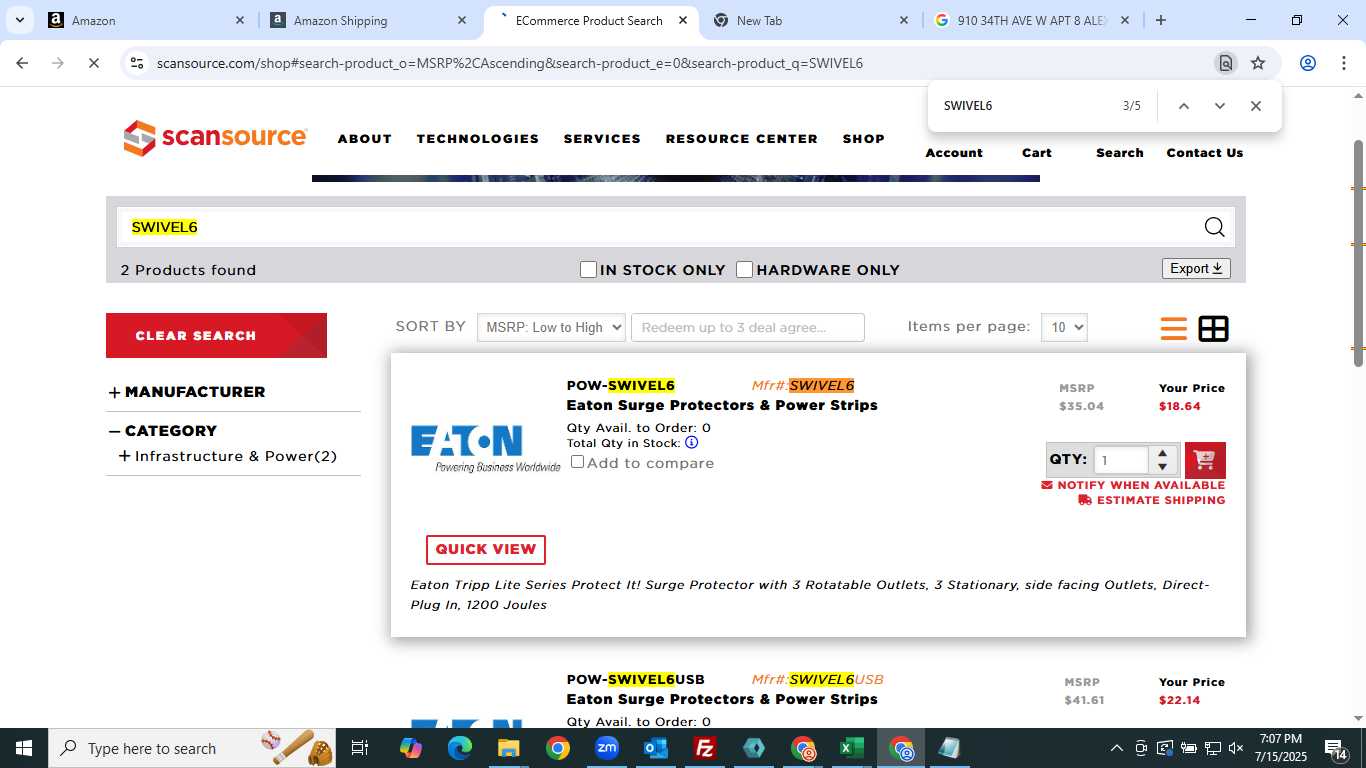This screenshot has height=768, width=1366.
Task: Open FileZilla from taskbar
Action: [705, 748]
